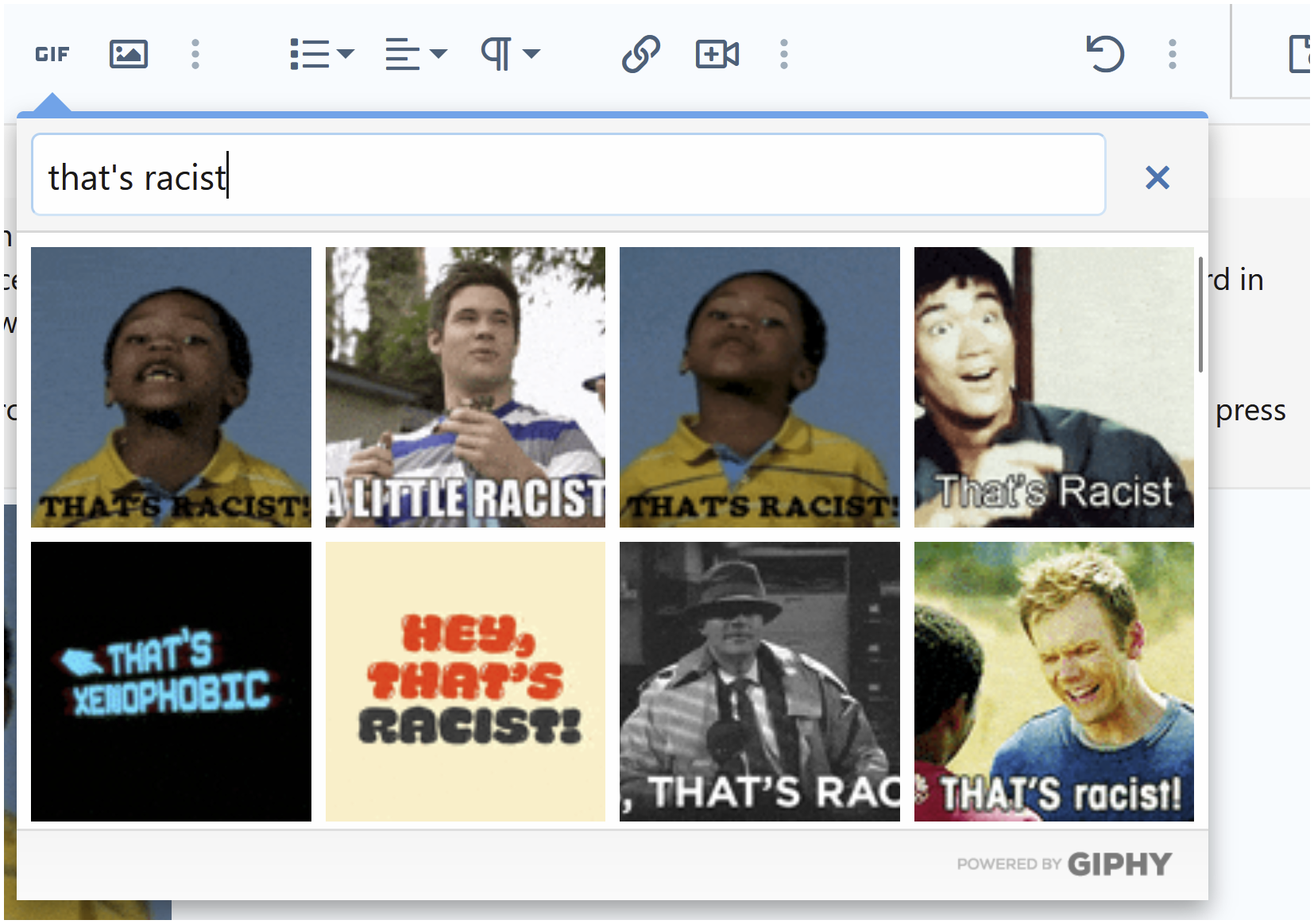Pick the black-and-white hat man GIF
This screenshot has width=1314, height=924.
759,682
